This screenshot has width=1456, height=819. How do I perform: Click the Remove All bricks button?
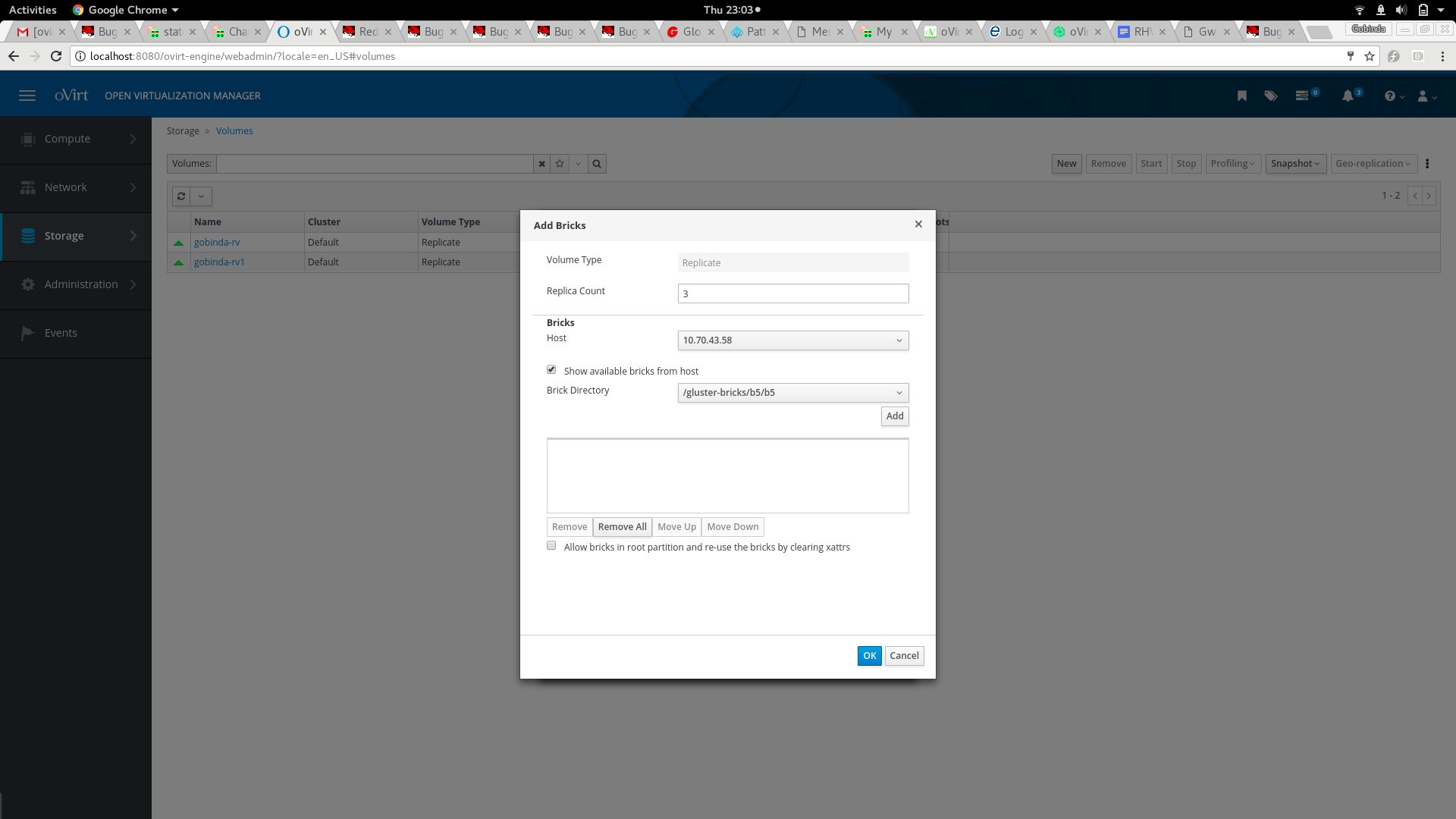click(x=622, y=527)
